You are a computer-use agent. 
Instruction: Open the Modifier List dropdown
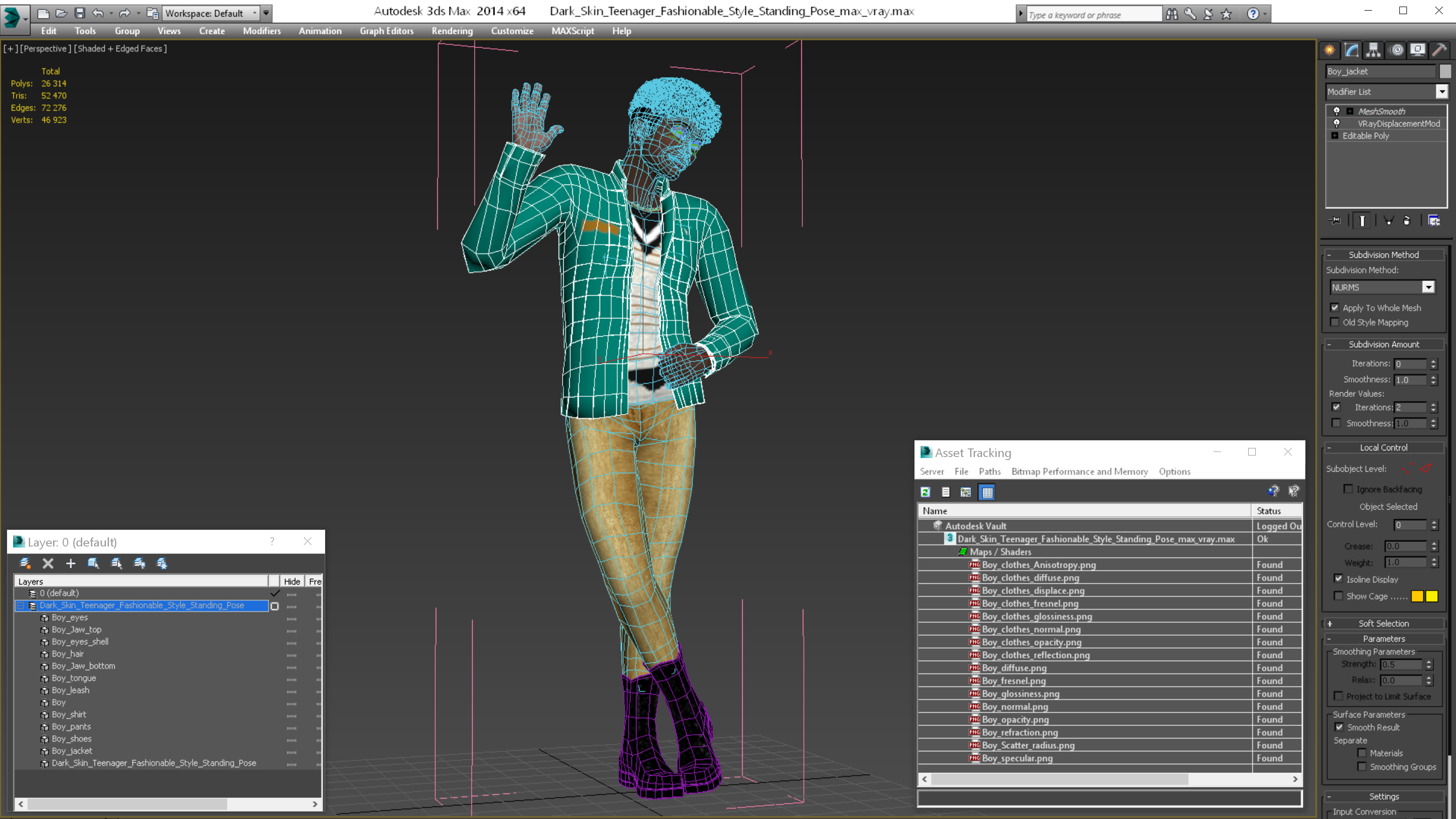coord(1442,92)
